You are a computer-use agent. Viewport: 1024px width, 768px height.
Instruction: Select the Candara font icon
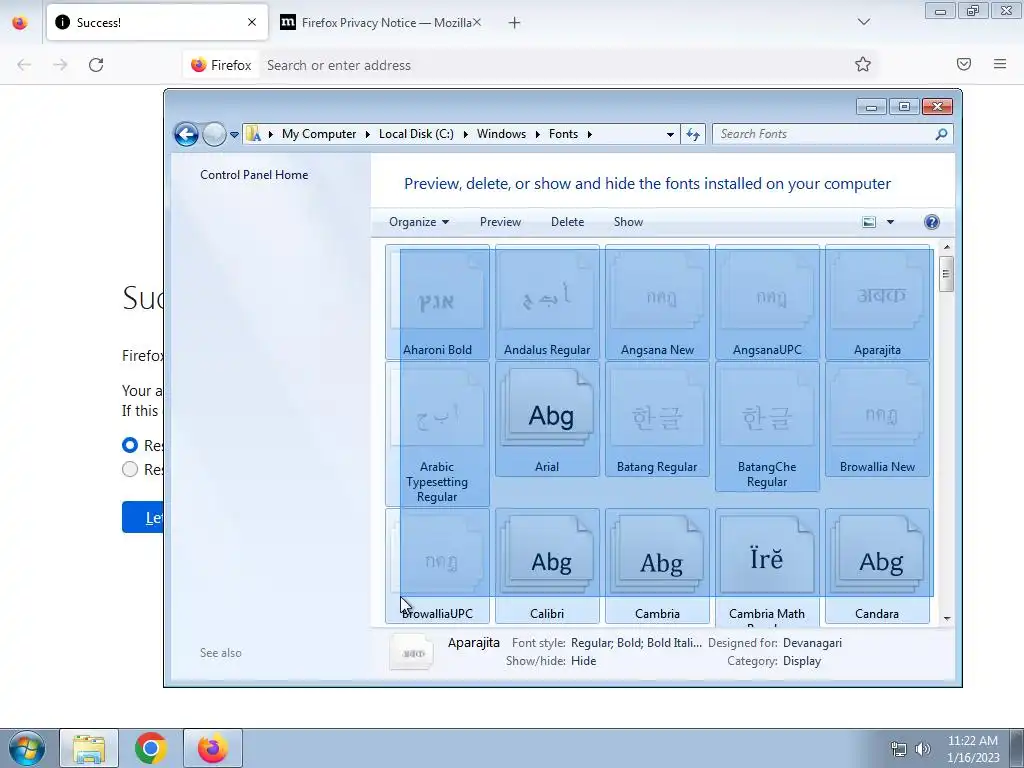tap(877, 566)
